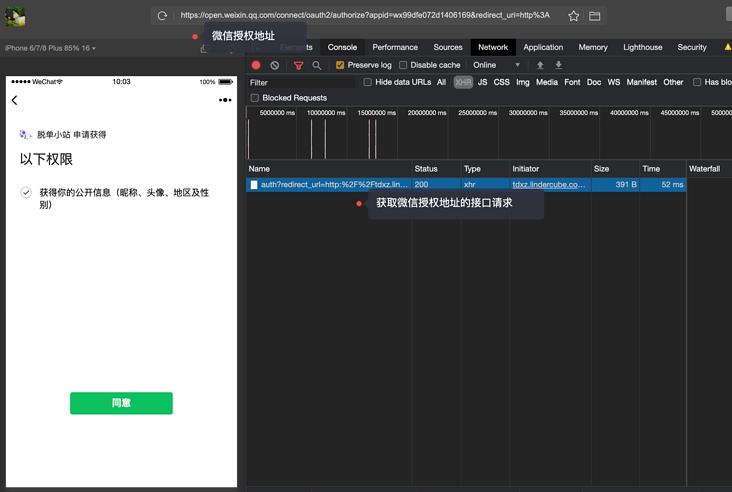This screenshot has height=492, width=732.
Task: Filter requests by WS
Action: pos(613,82)
